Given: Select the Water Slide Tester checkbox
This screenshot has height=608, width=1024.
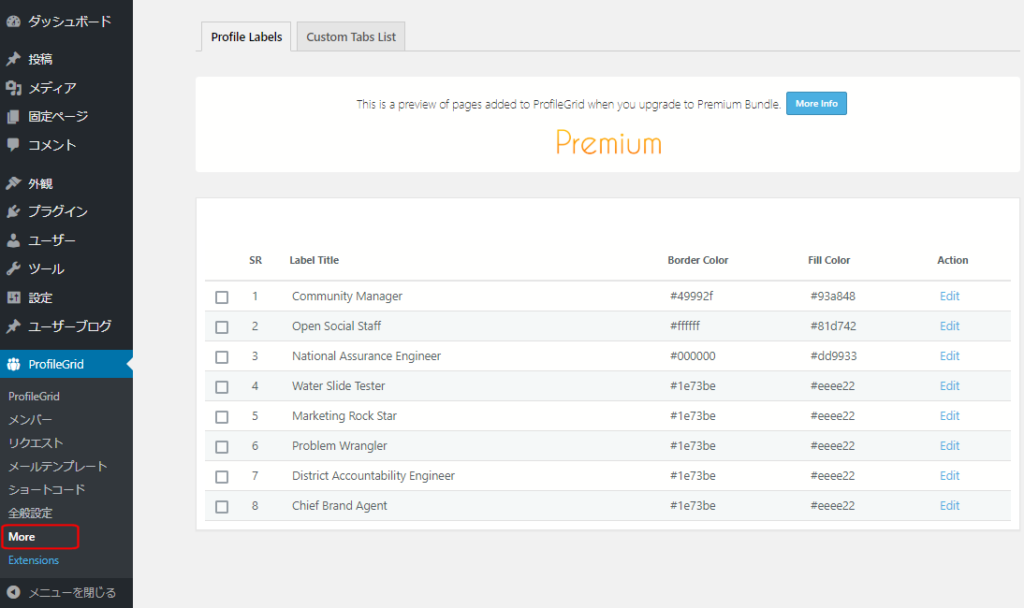Looking at the screenshot, I should coord(222,387).
